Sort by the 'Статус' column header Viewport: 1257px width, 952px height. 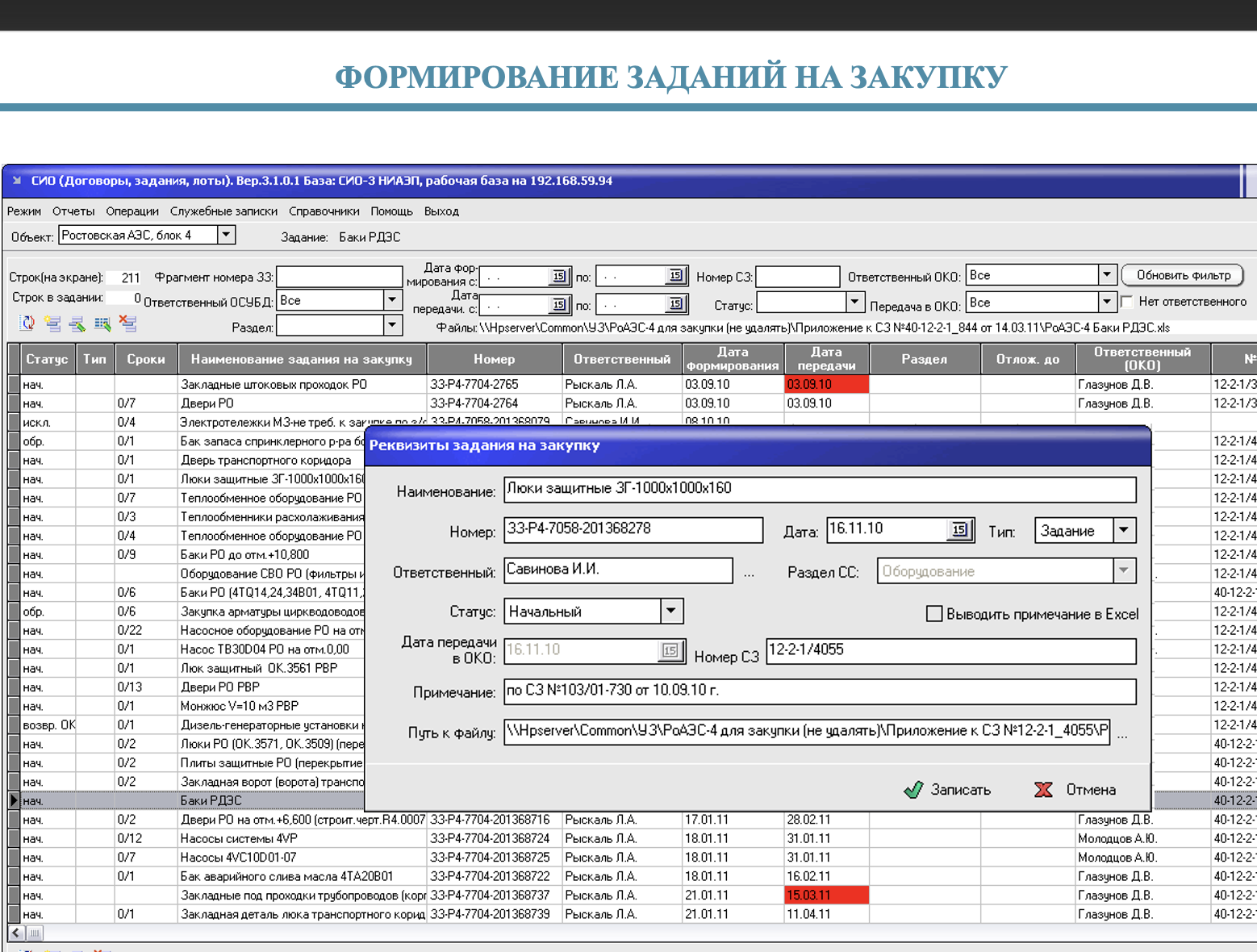pos(46,359)
